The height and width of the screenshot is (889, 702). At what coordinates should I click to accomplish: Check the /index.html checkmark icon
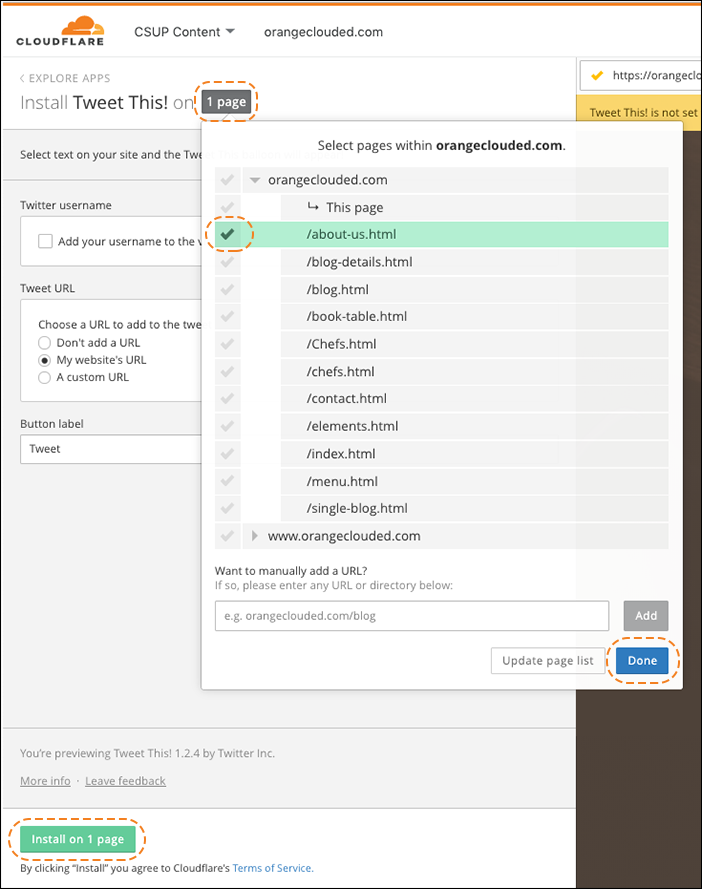[228, 454]
